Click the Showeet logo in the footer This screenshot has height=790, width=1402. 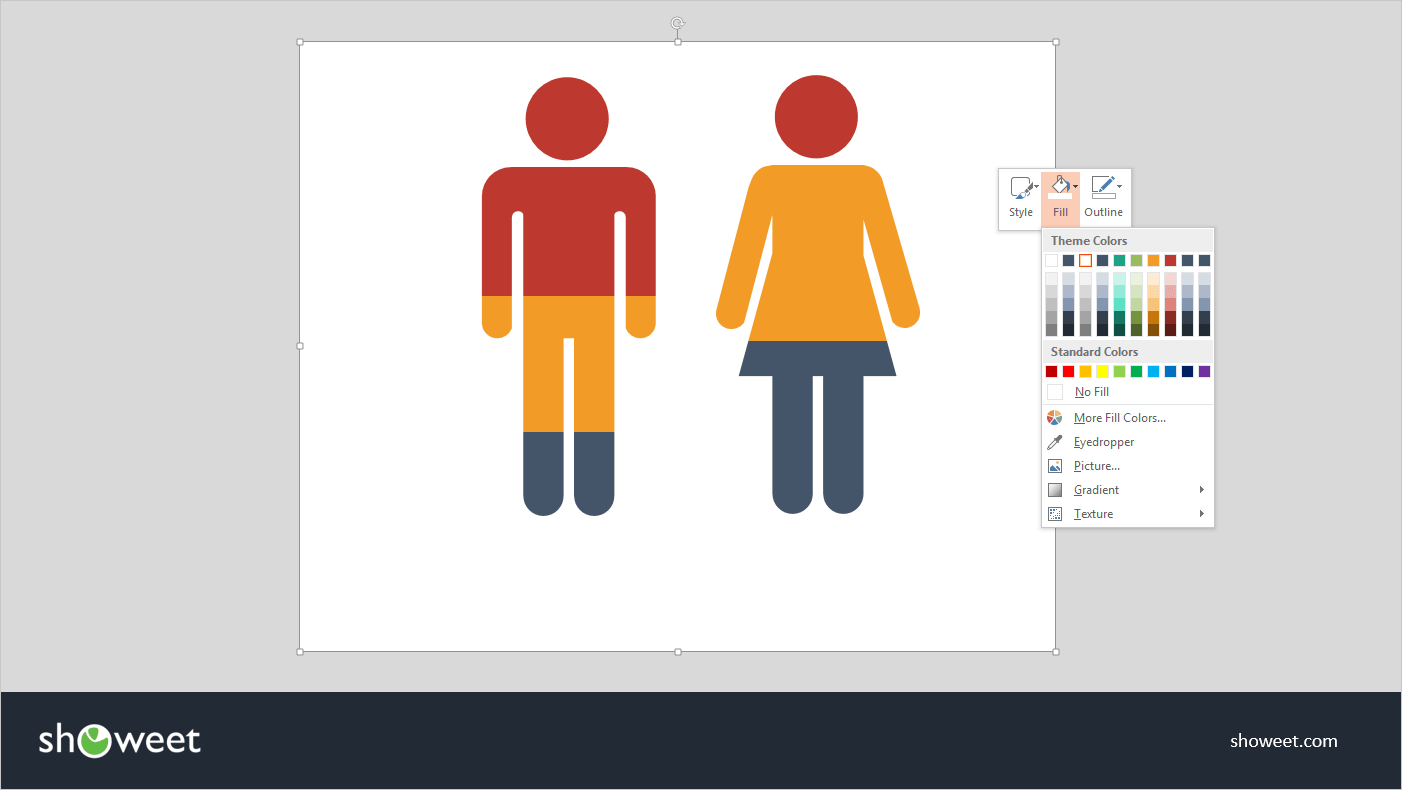(x=120, y=740)
